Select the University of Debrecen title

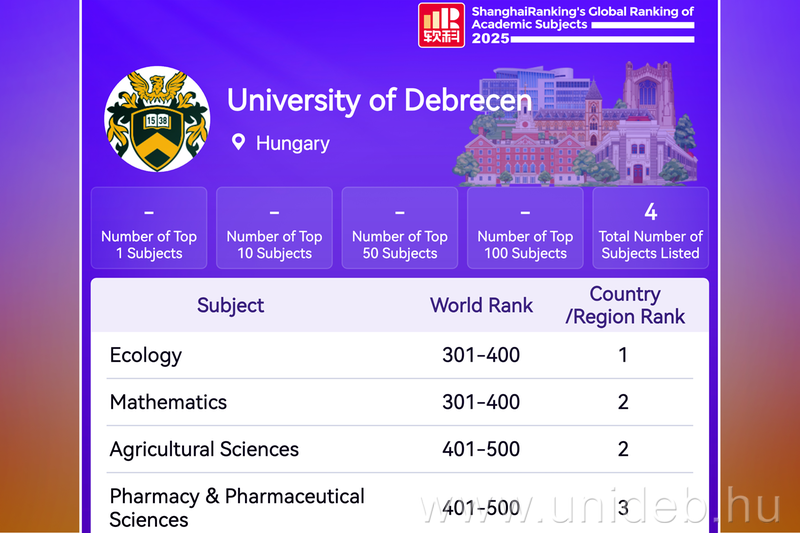point(379,101)
